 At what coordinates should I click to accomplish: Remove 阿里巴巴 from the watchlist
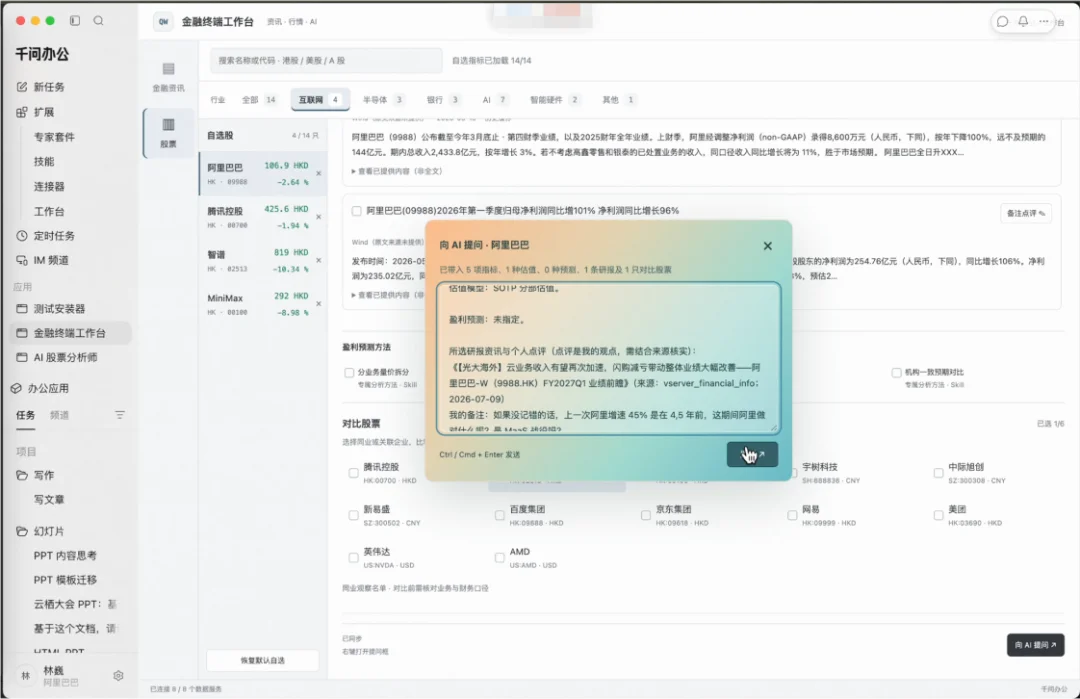318,174
